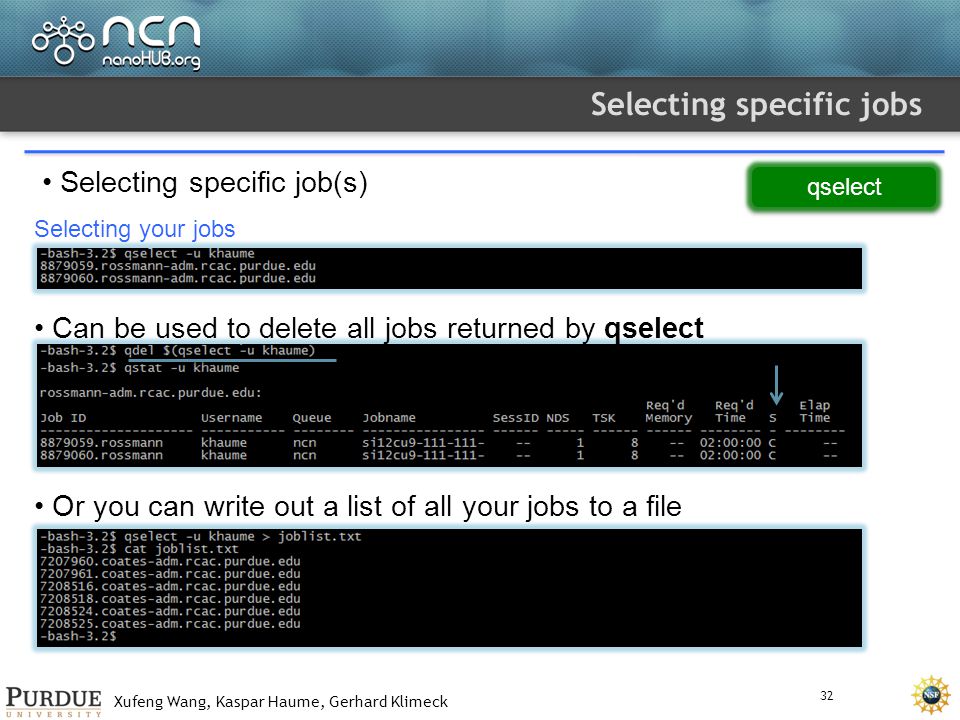Click '7208525.coates-adm.rcac.purdue.edu' line

pos(170,624)
